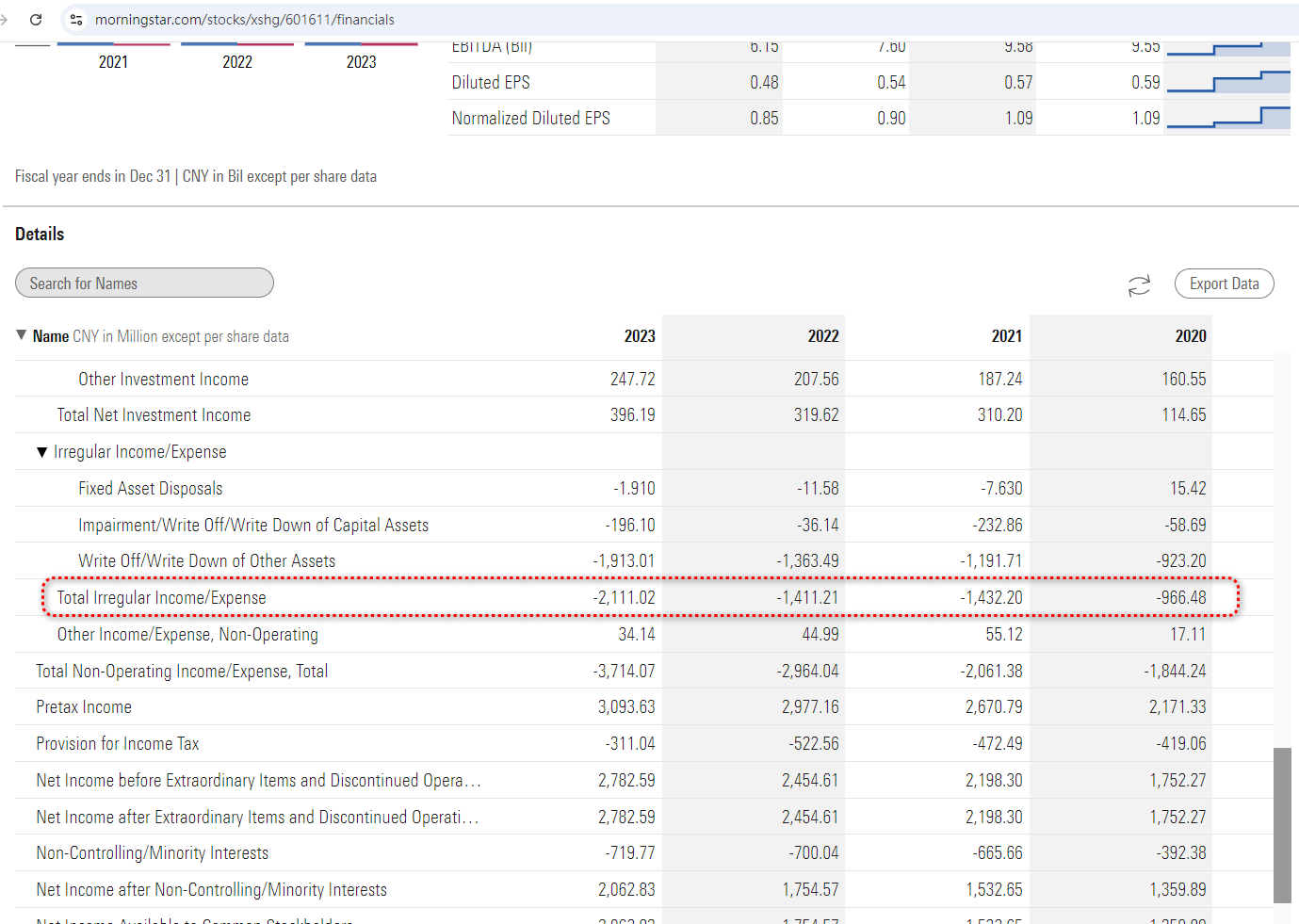
Task: Click the 2023 Other Investment Income value 247.72
Action: [632, 379]
